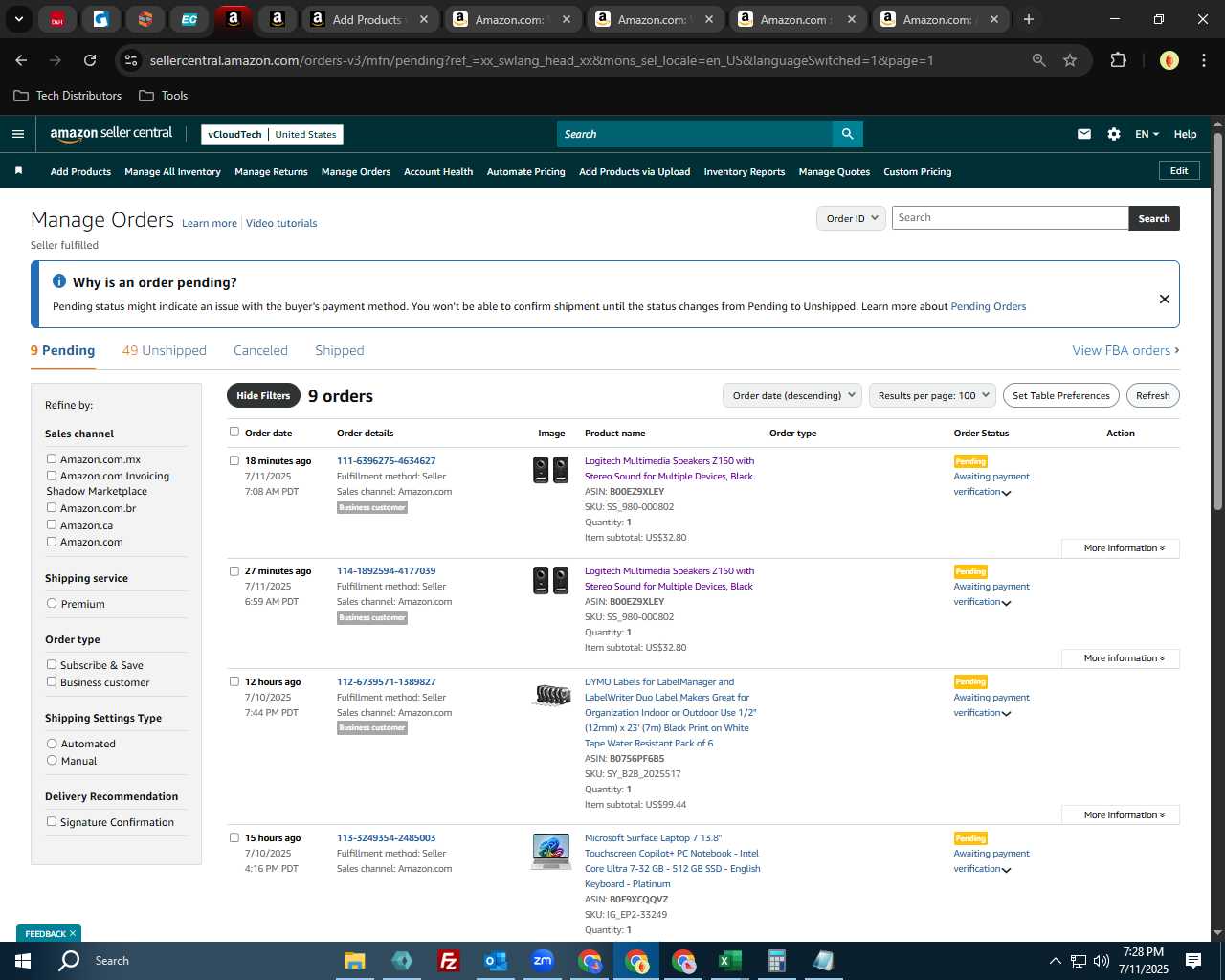Open the Chrome profile avatar
The image size is (1225, 980).
[x=1169, y=60]
